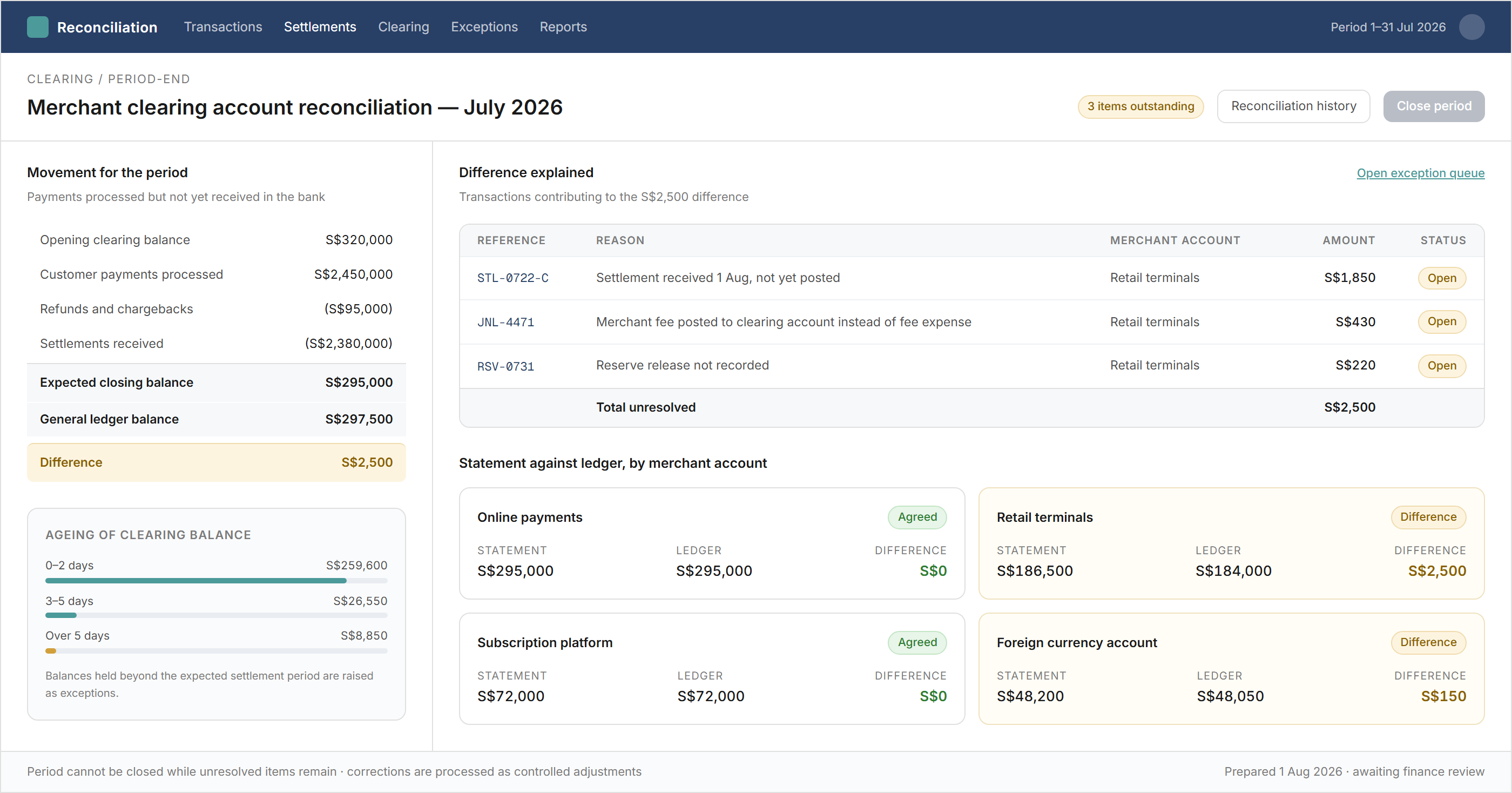Open reference STL-0722-C
The width and height of the screenshot is (1512, 793).
tap(512, 278)
